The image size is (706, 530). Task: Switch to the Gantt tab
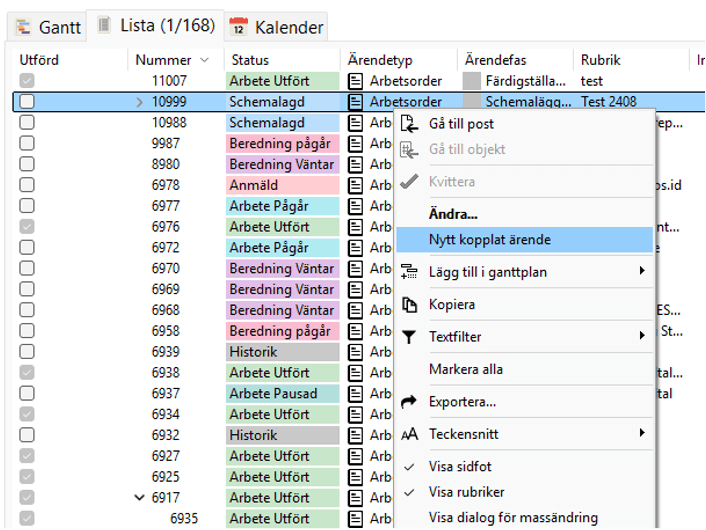(x=46, y=27)
